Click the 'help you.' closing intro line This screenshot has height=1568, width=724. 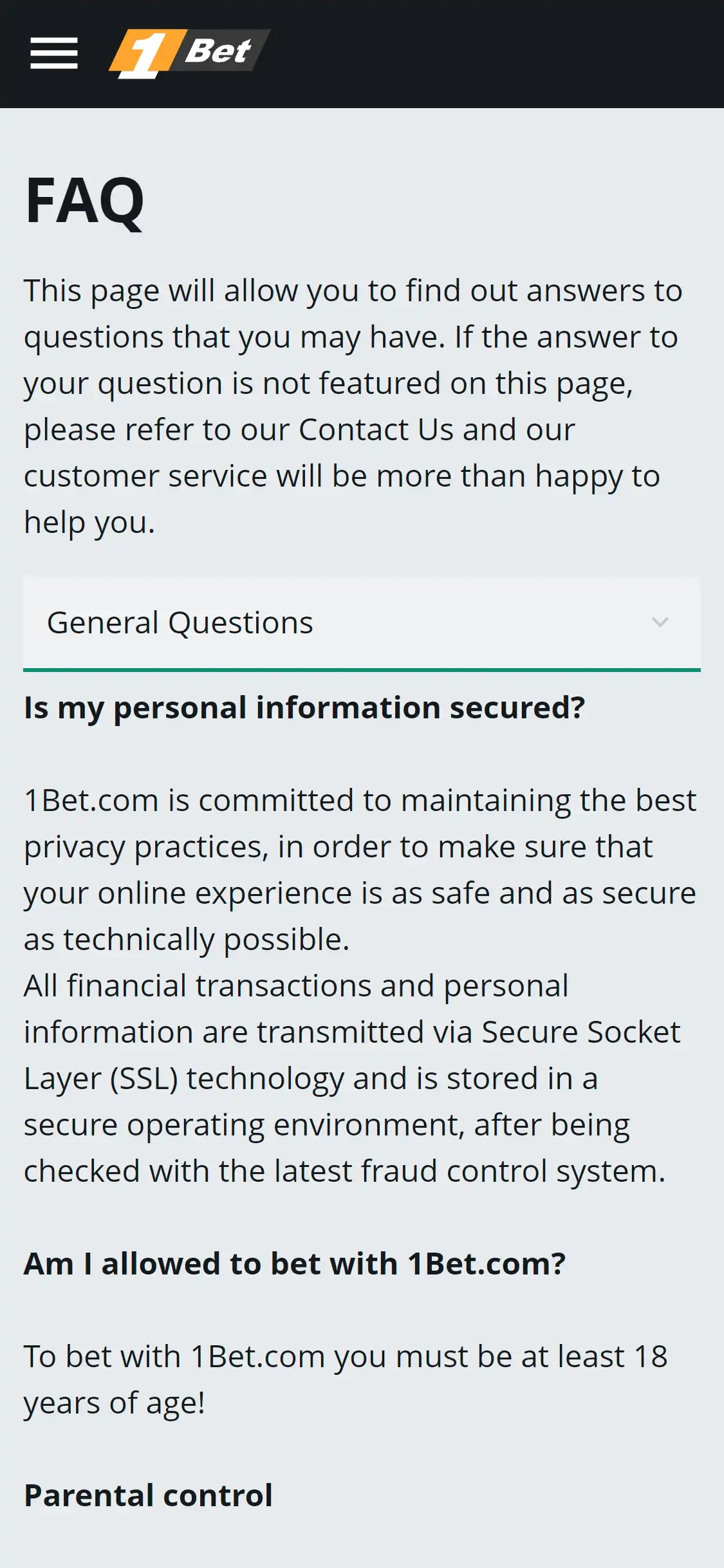(x=89, y=523)
